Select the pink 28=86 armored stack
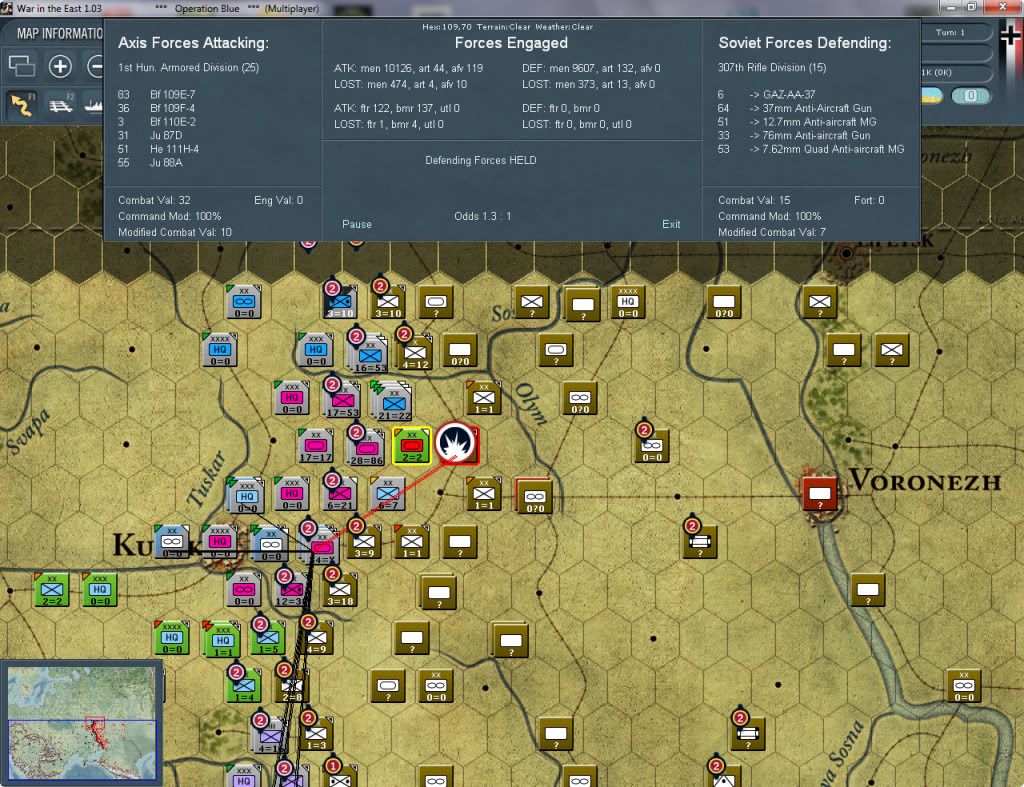The height and width of the screenshot is (787, 1024). [366, 447]
